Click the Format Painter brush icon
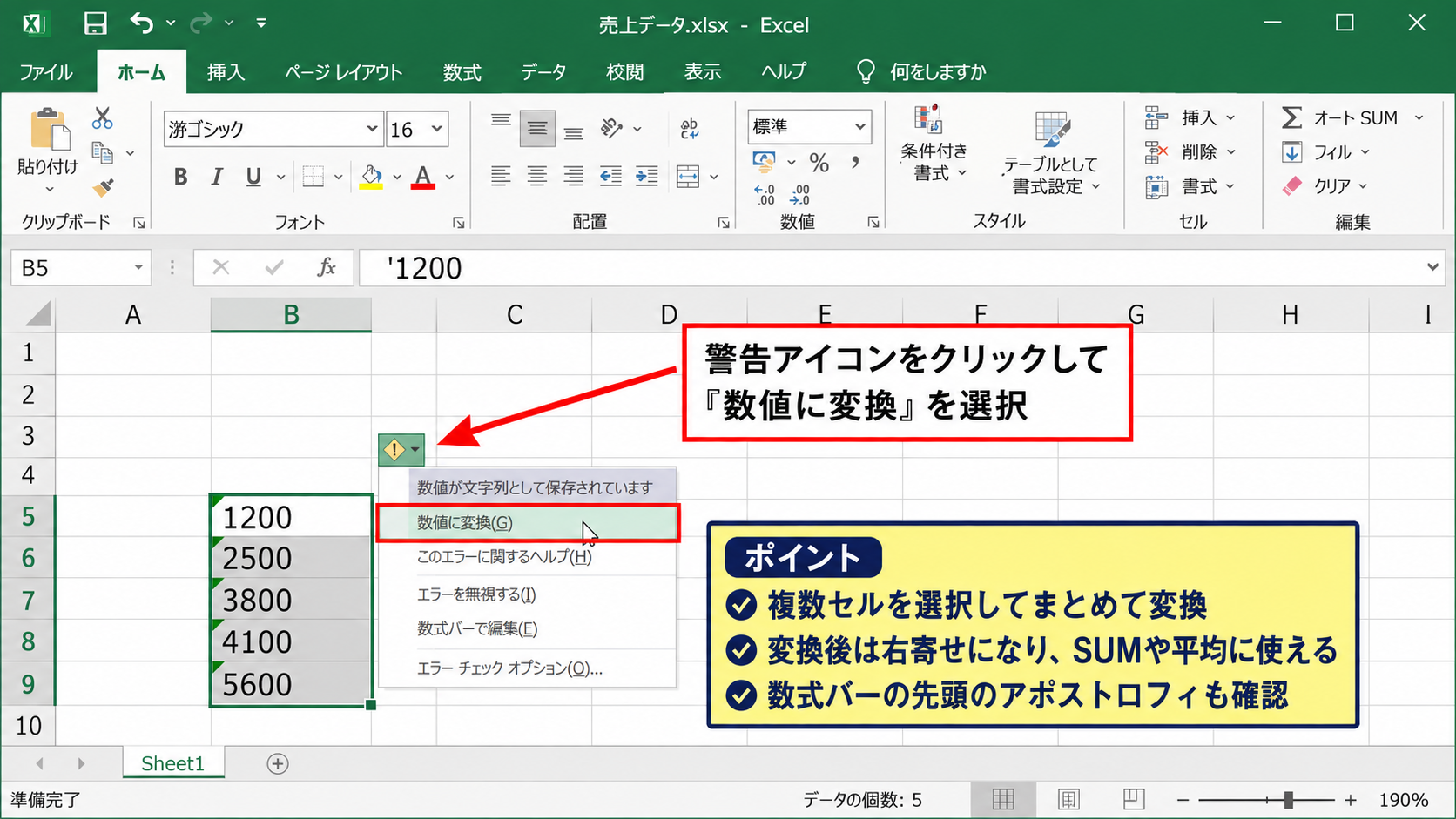 [x=104, y=187]
